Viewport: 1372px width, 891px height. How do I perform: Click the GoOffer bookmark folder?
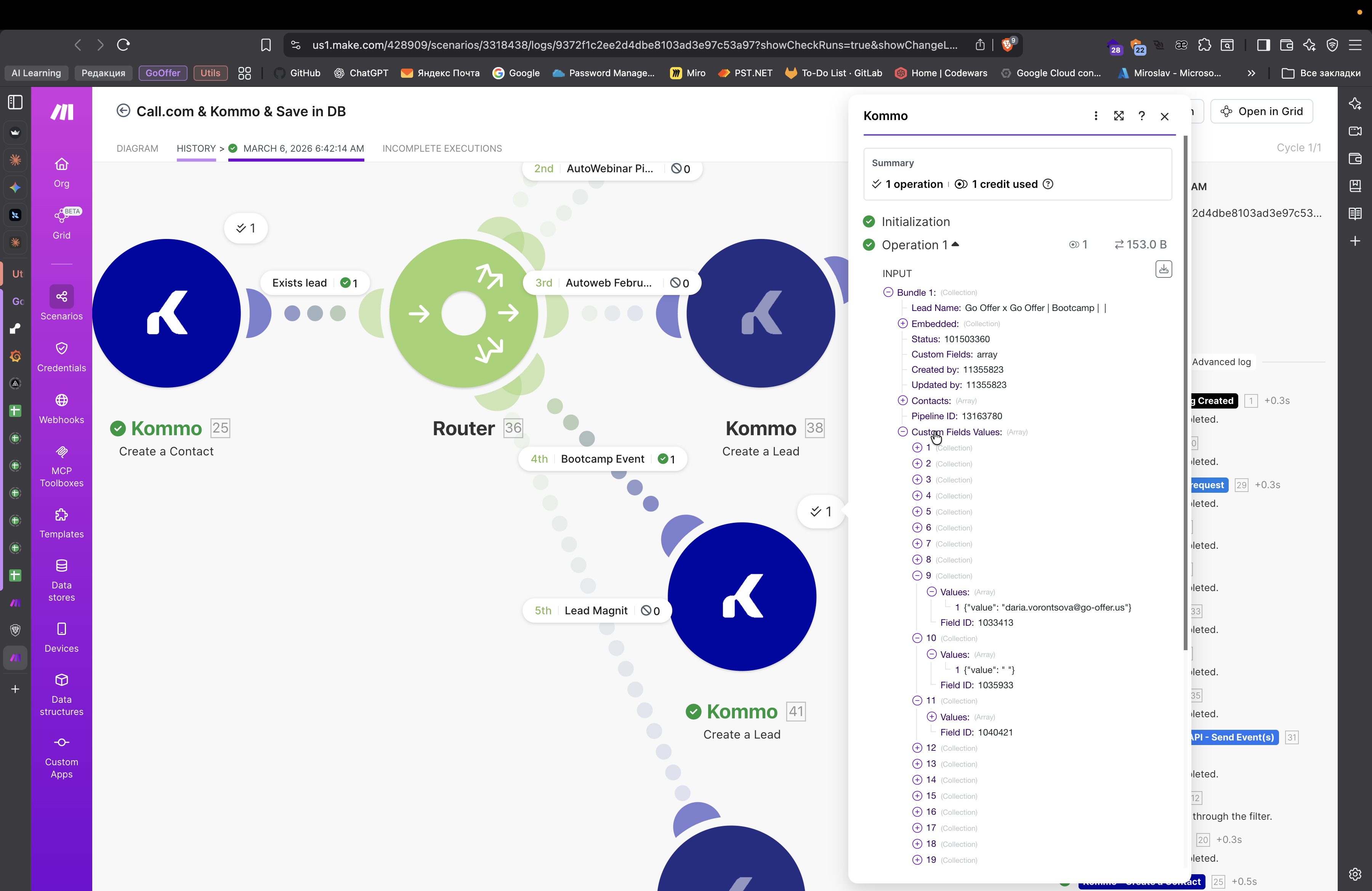tap(163, 73)
